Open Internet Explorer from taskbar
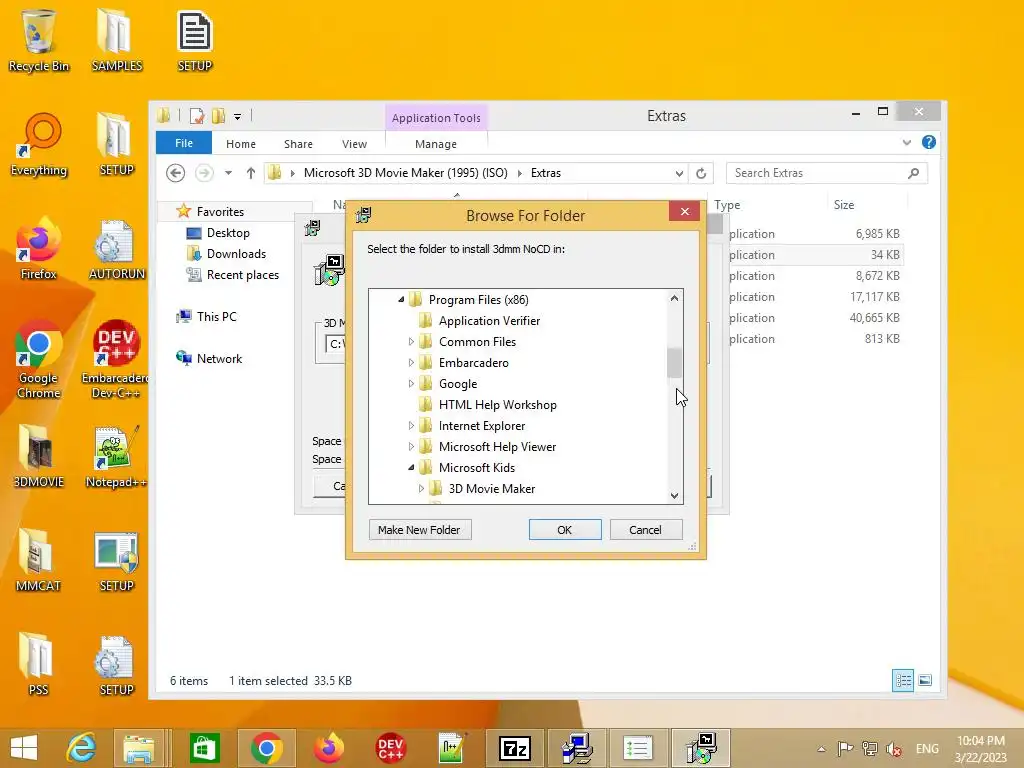 [x=81, y=748]
